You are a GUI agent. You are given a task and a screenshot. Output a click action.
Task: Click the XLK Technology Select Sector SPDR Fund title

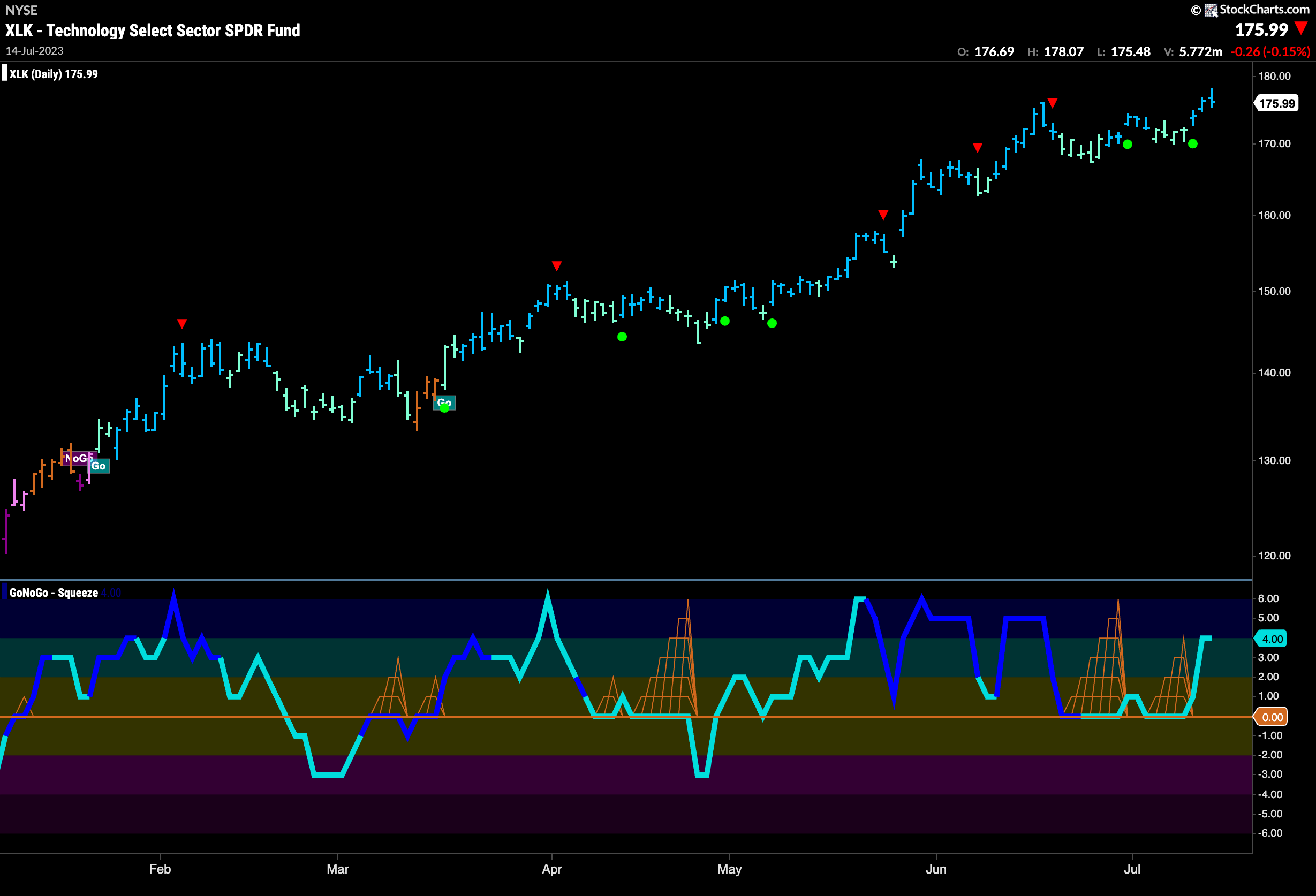pos(153,31)
